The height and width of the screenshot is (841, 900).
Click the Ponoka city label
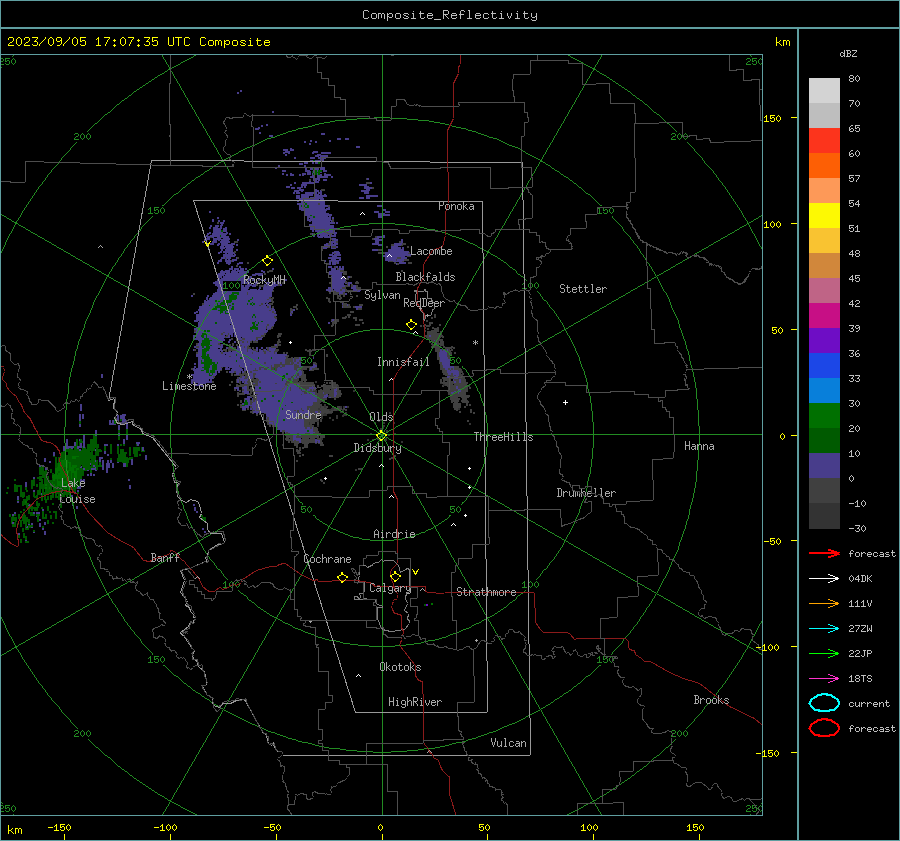[x=456, y=206]
